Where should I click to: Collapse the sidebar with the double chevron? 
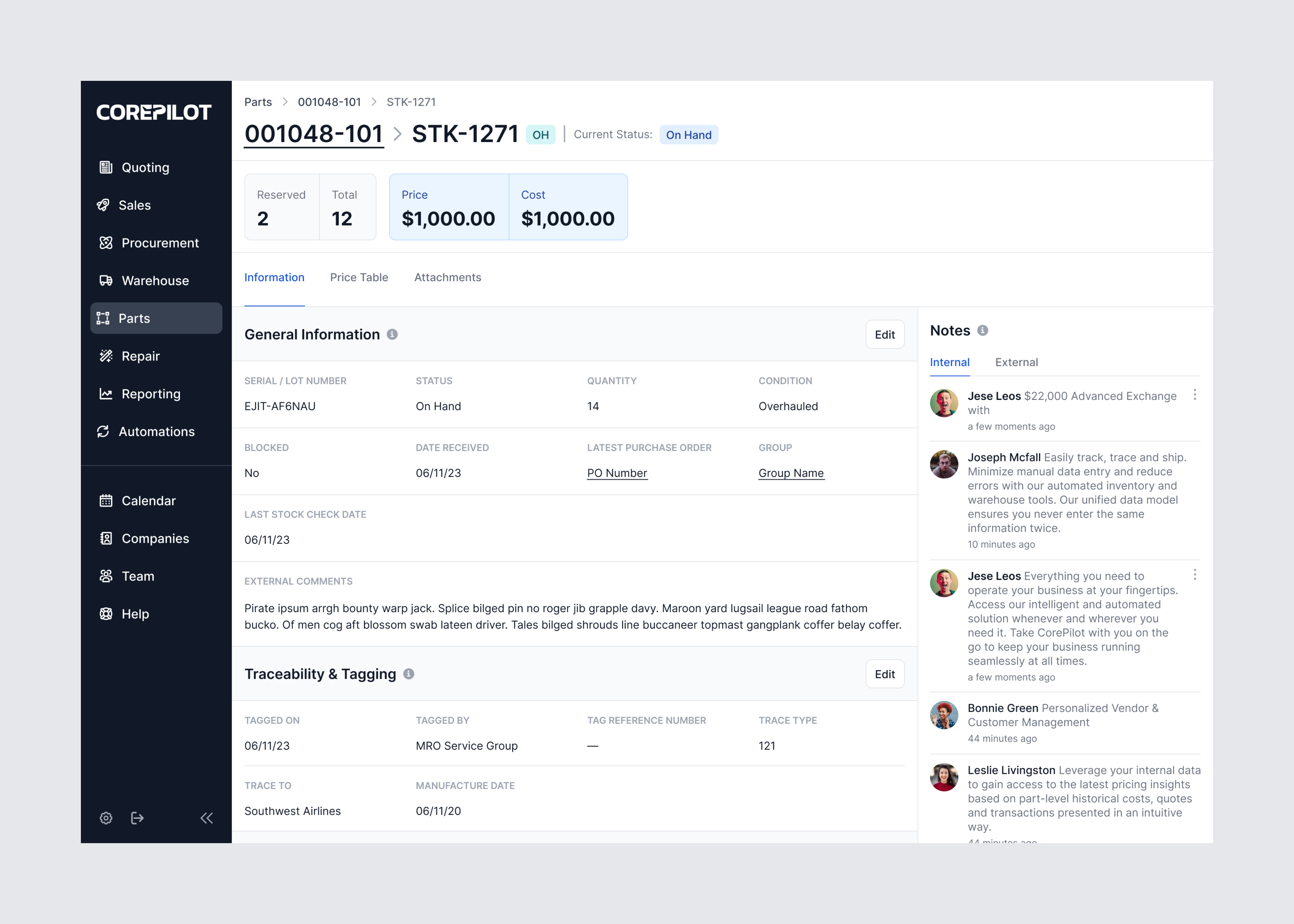tap(207, 818)
